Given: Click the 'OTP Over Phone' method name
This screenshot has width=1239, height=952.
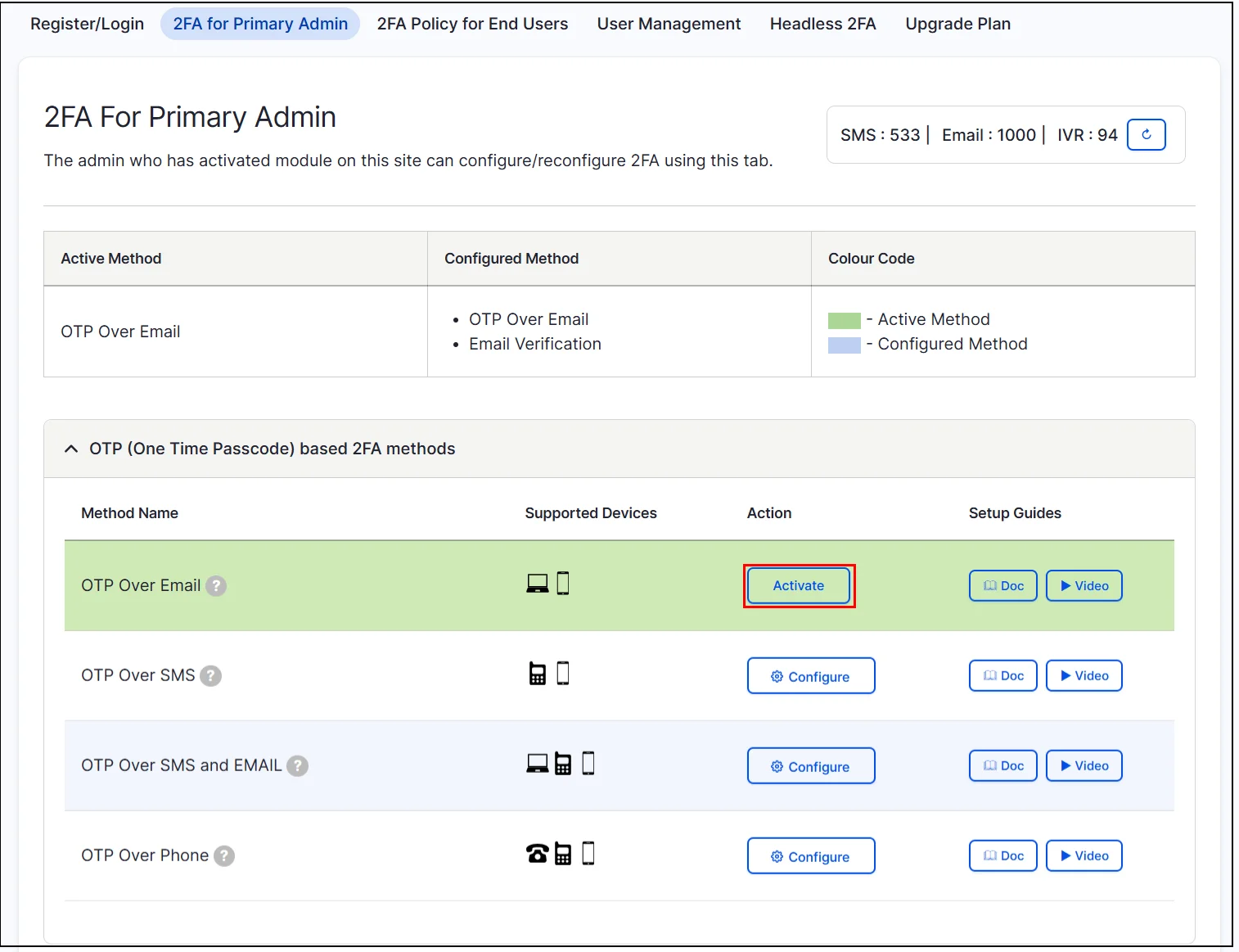Looking at the screenshot, I should (x=145, y=855).
